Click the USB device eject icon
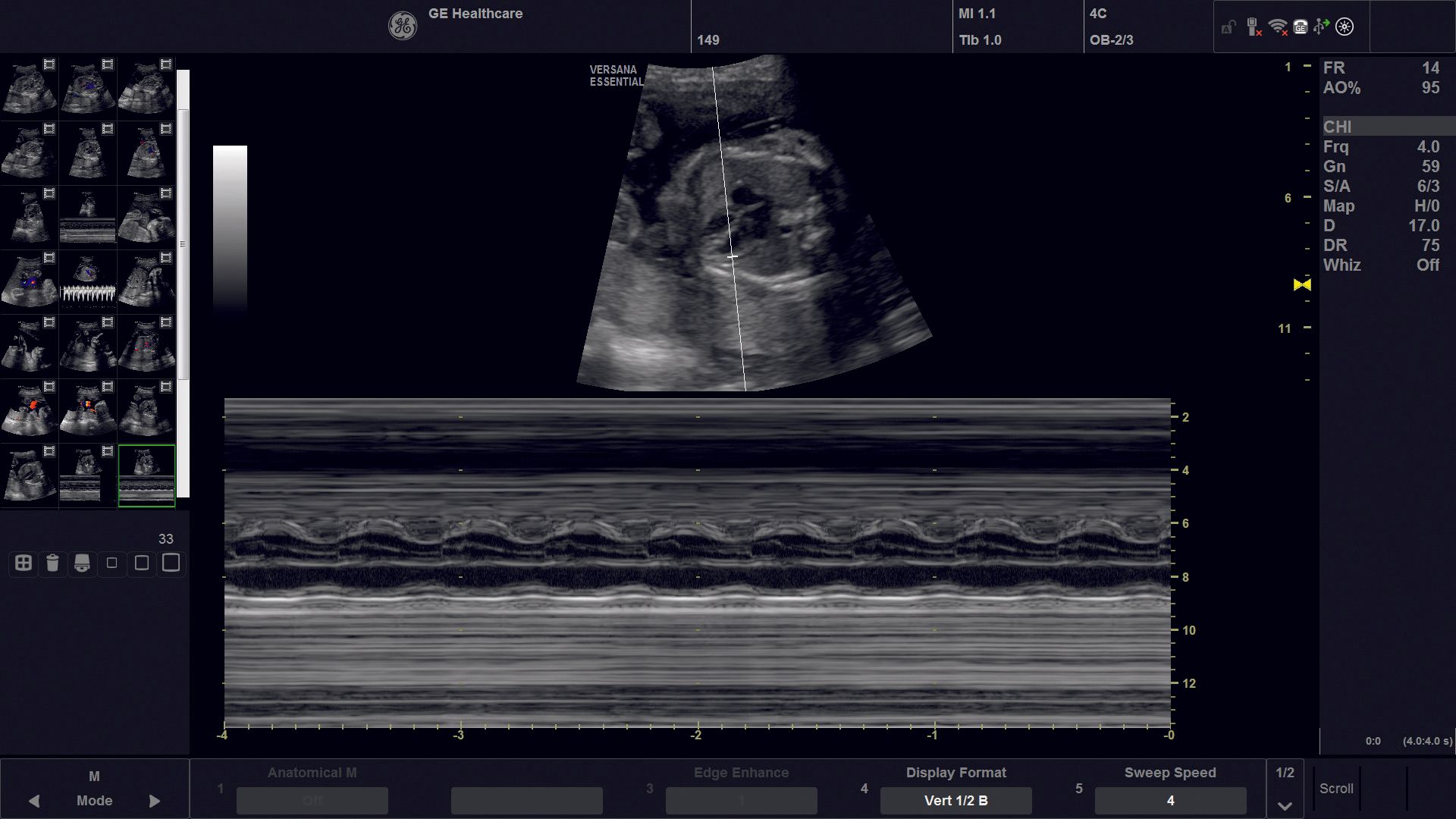Viewport: 1456px width, 819px height. click(x=1321, y=27)
